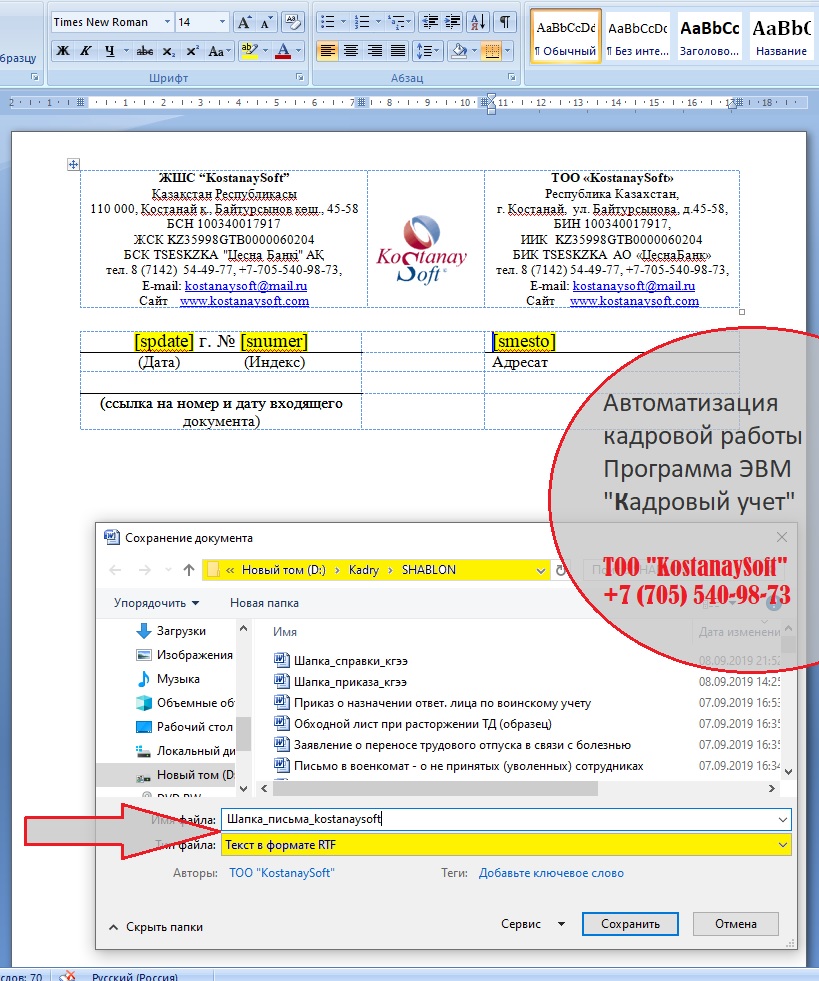Open the font name dropdown
This screenshot has height=981, width=819.
point(167,23)
